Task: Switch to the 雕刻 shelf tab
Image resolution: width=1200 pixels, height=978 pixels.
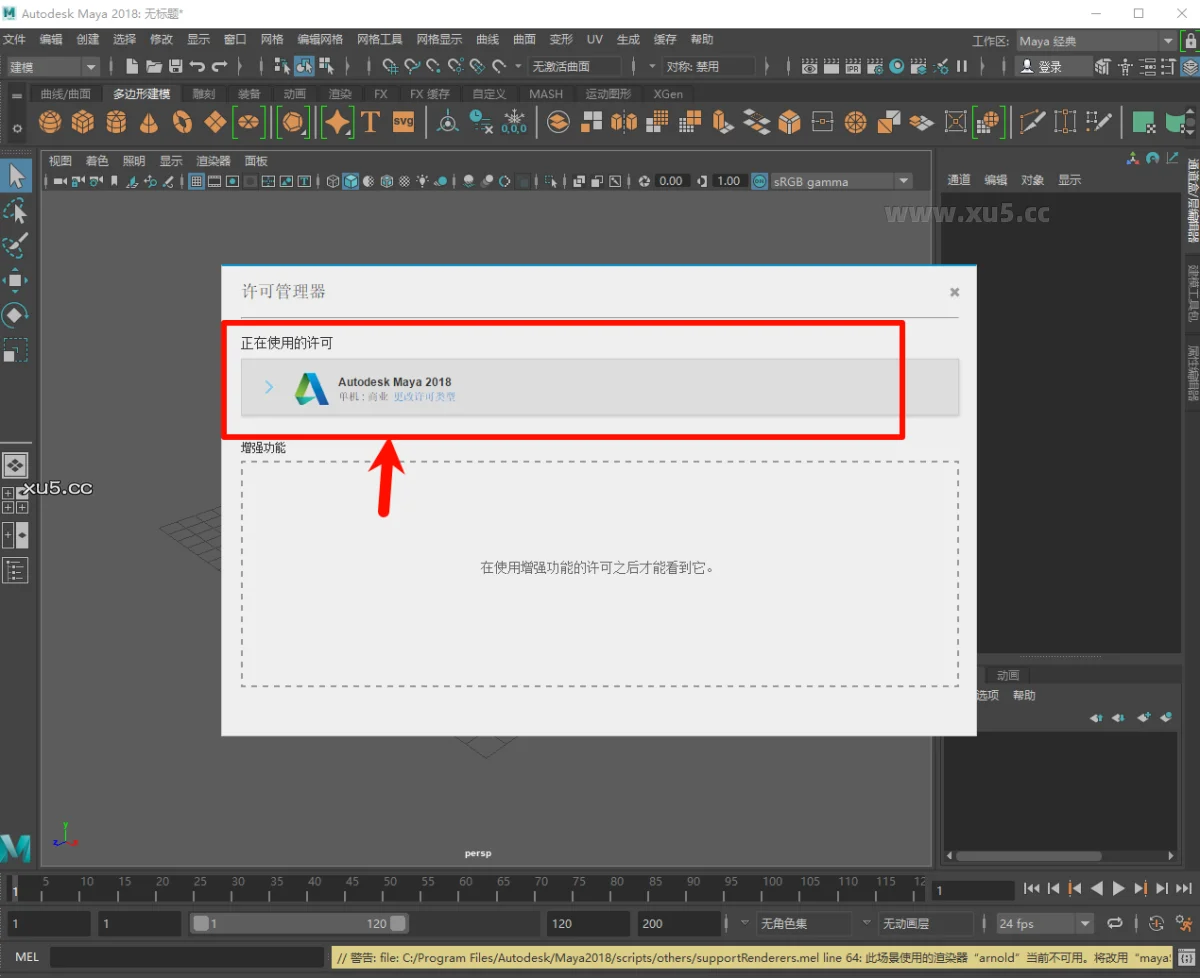Action: [x=203, y=94]
